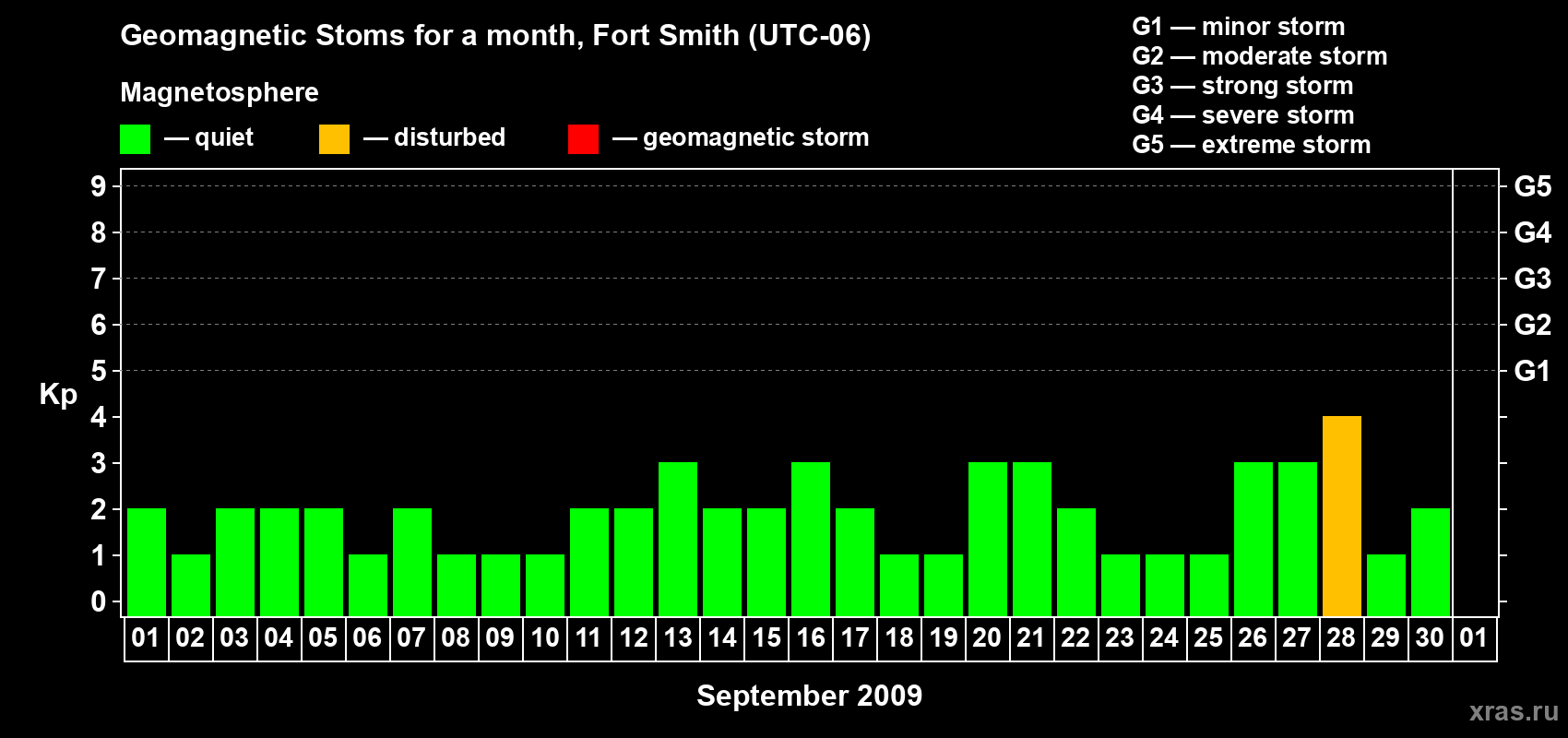Click the chart title Geomagnetic Stoms for a month
1568x738 pixels.
pos(495,36)
